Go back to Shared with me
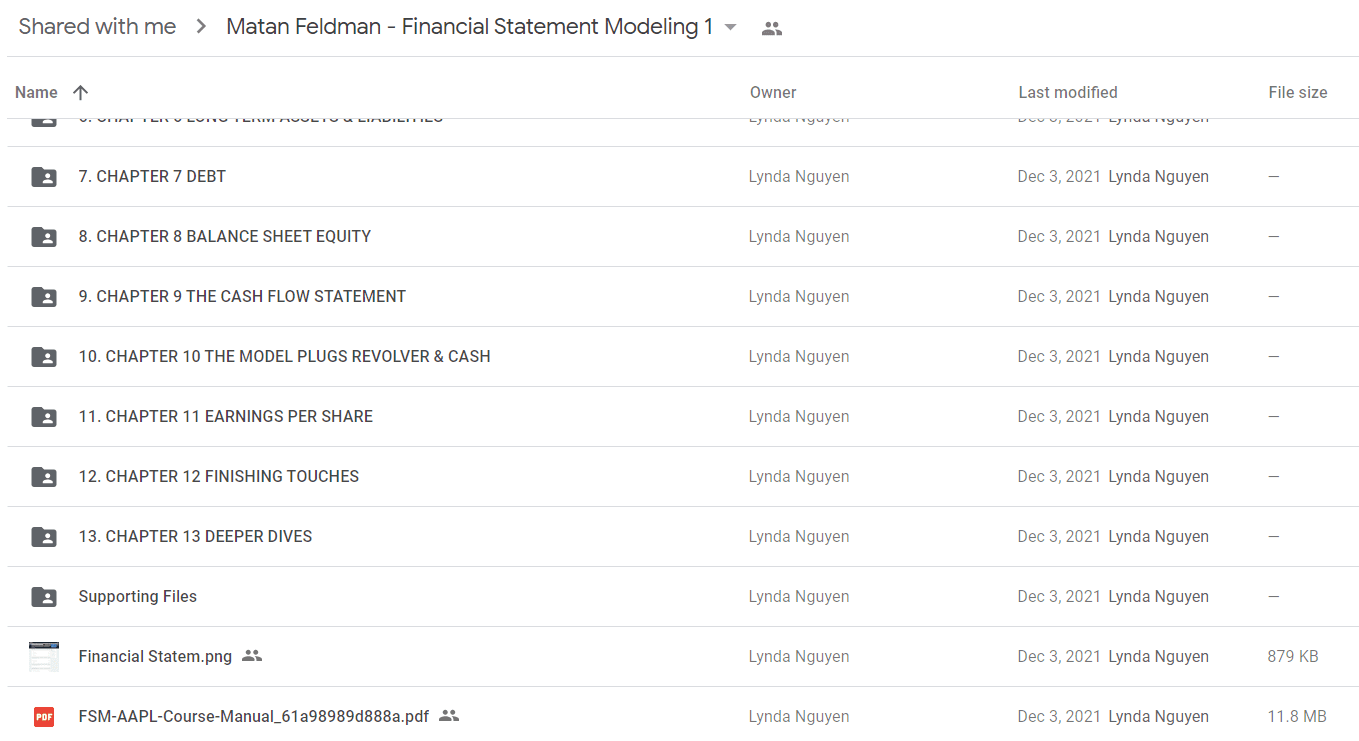The image size is (1359, 741). coord(97,27)
